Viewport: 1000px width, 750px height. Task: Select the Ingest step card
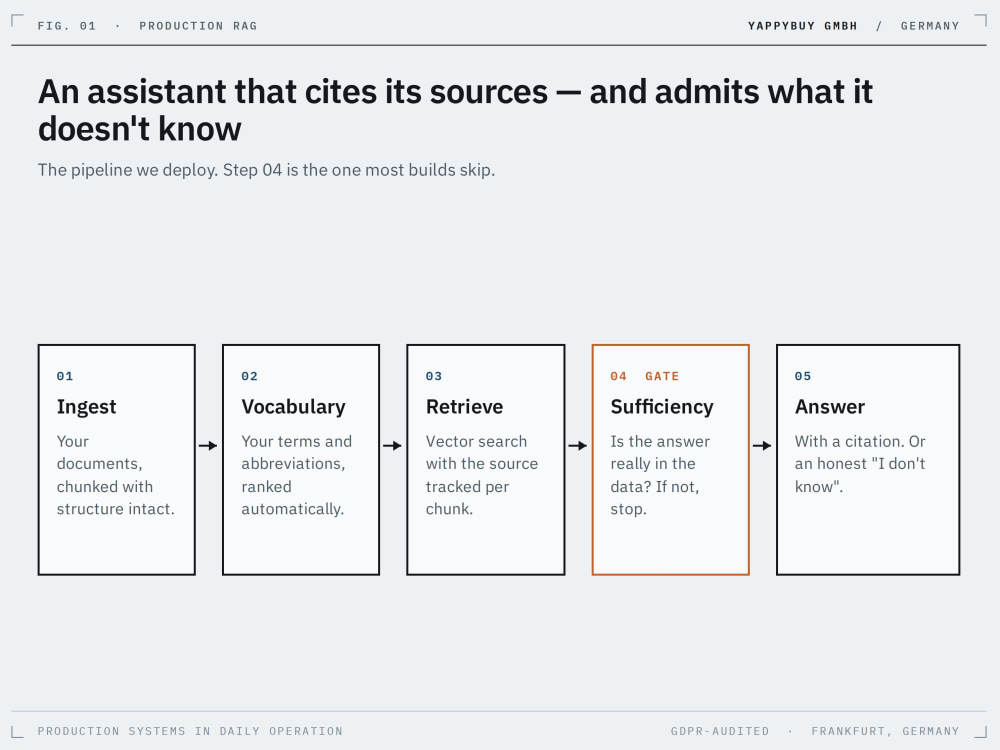tap(117, 460)
